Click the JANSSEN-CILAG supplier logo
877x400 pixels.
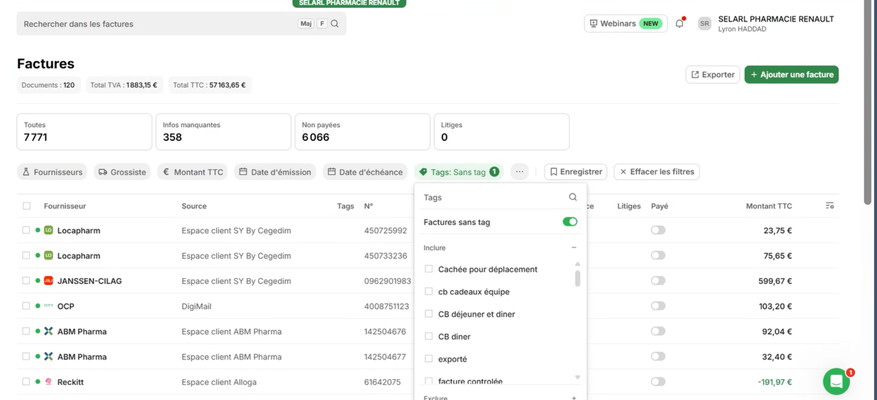48,281
